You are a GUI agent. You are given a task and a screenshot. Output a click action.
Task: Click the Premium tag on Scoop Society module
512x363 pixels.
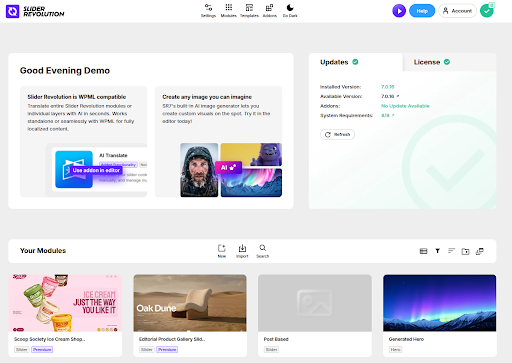tap(42, 350)
